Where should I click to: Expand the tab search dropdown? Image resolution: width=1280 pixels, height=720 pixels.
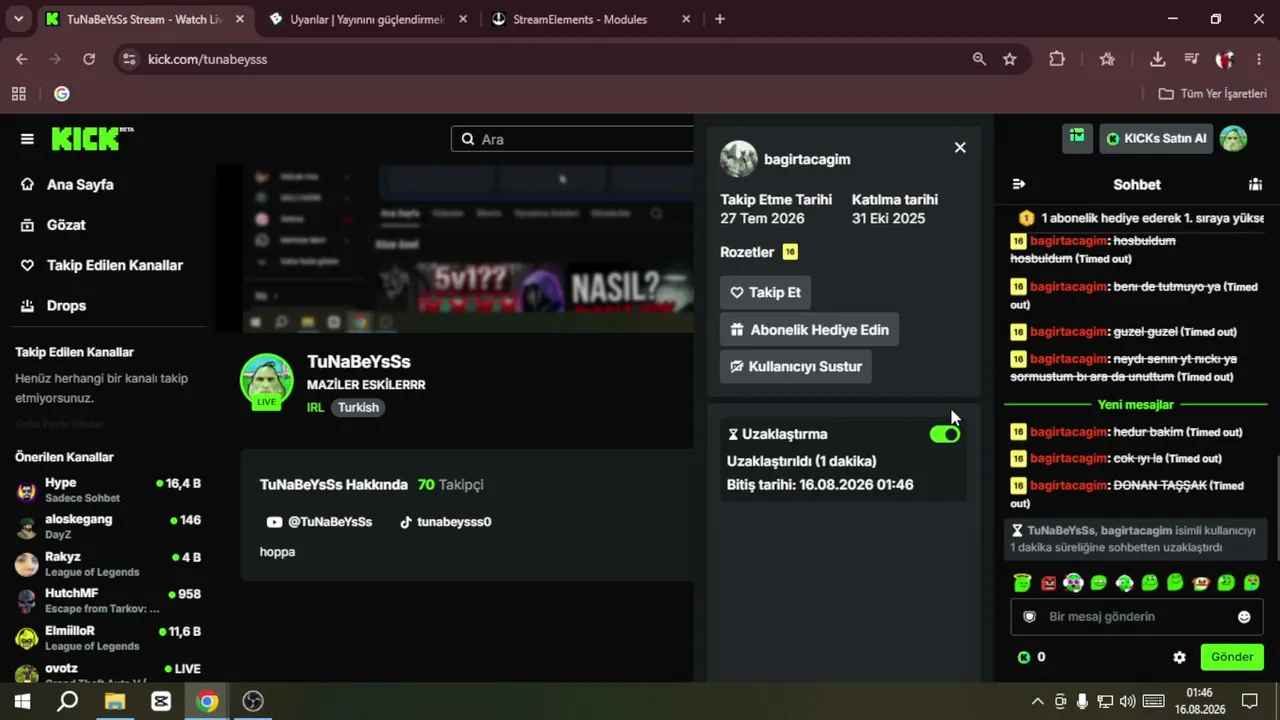18,19
